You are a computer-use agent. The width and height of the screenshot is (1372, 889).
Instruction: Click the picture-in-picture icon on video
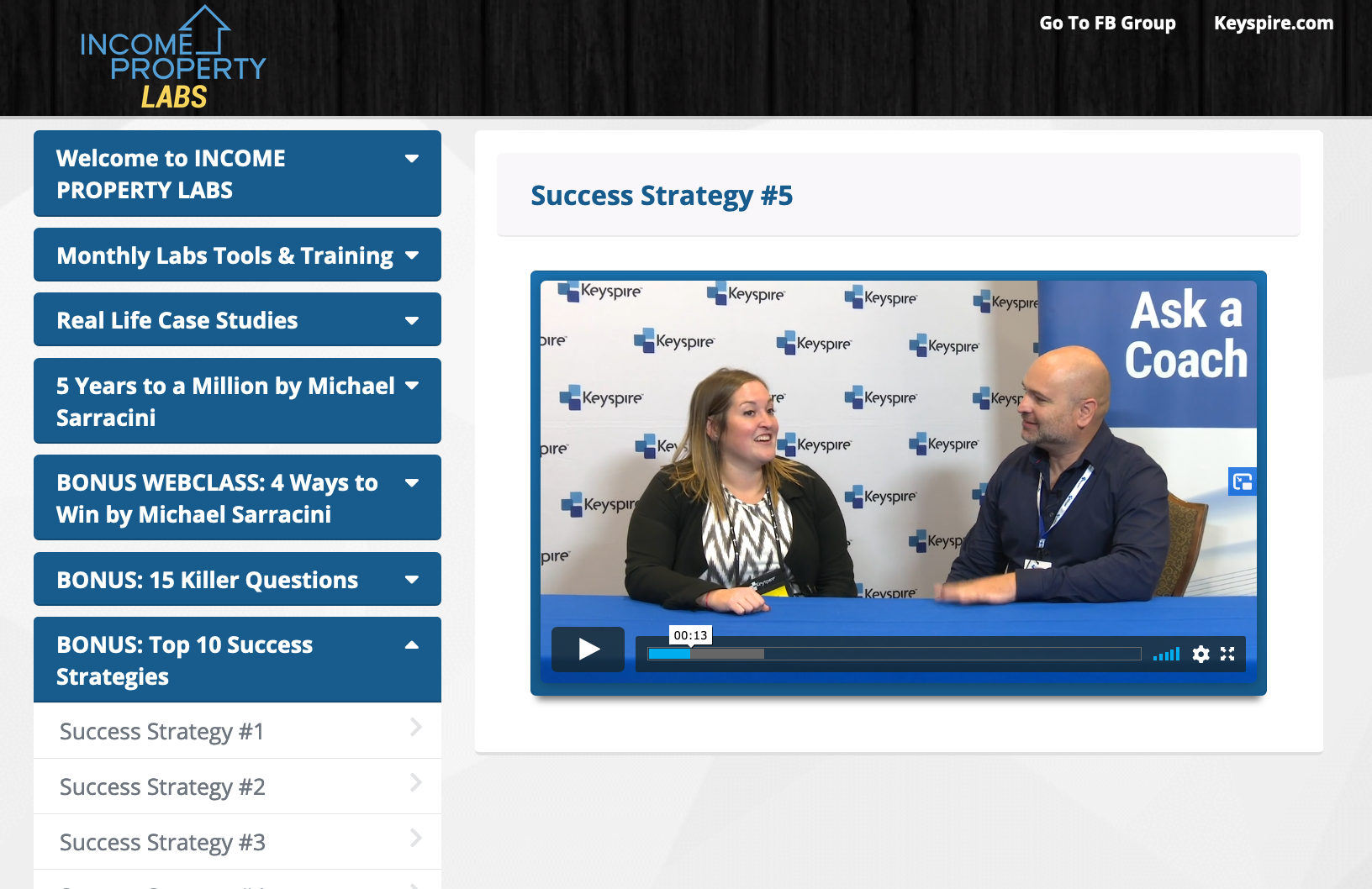1242,481
